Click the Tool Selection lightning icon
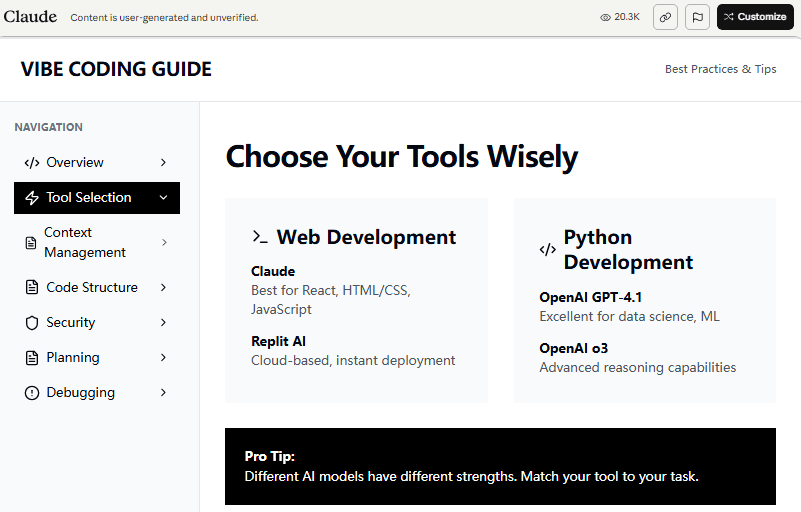801x512 pixels. pyautogui.click(x=32, y=198)
